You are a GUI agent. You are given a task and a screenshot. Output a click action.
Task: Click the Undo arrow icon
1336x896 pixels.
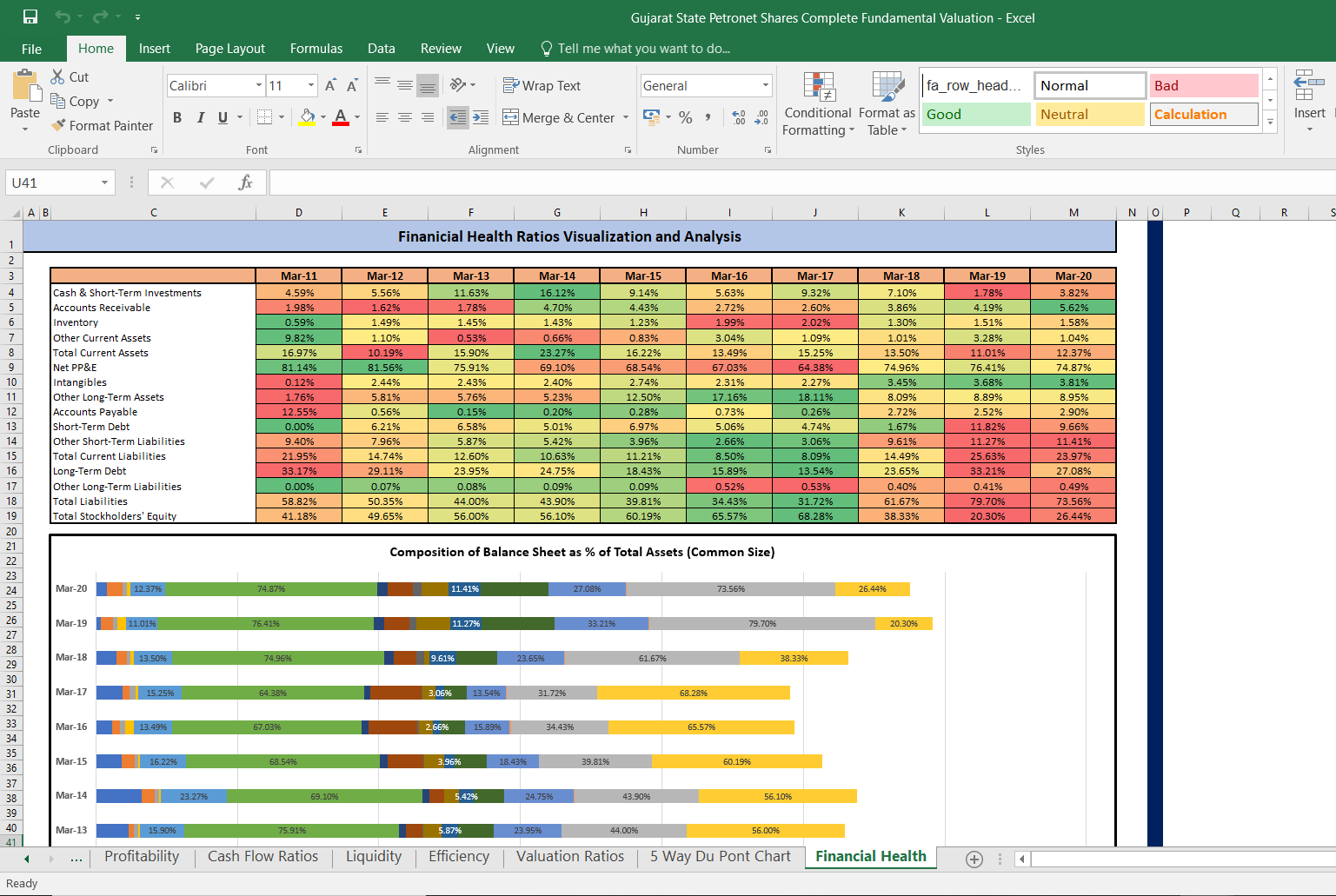pos(63,17)
